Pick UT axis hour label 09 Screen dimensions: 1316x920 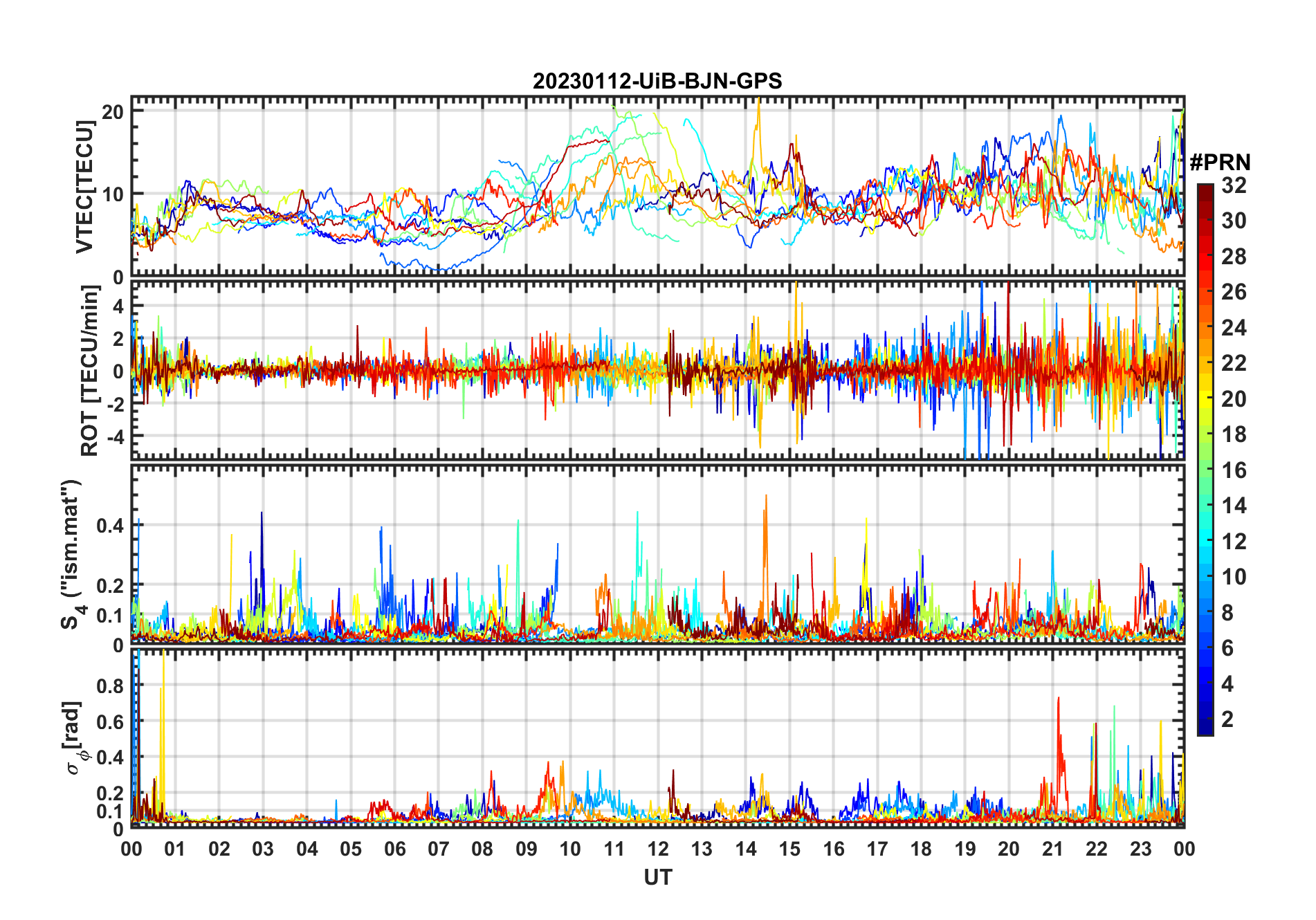[527, 849]
